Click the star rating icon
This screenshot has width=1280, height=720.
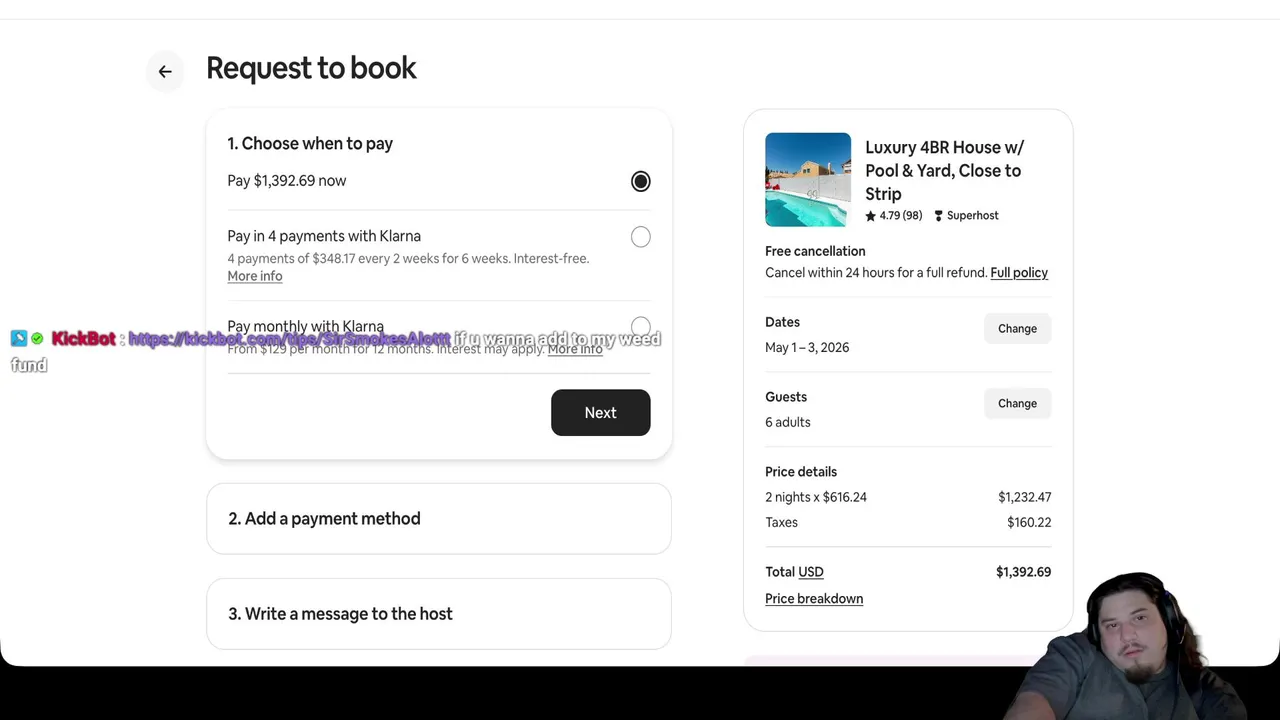tap(870, 216)
